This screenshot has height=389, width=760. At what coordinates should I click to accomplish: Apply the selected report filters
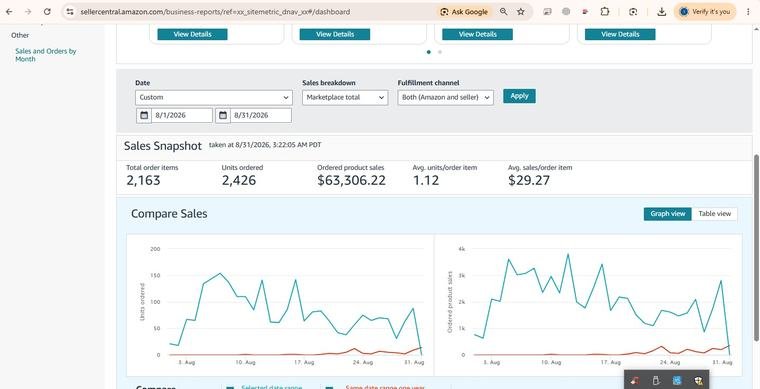519,96
